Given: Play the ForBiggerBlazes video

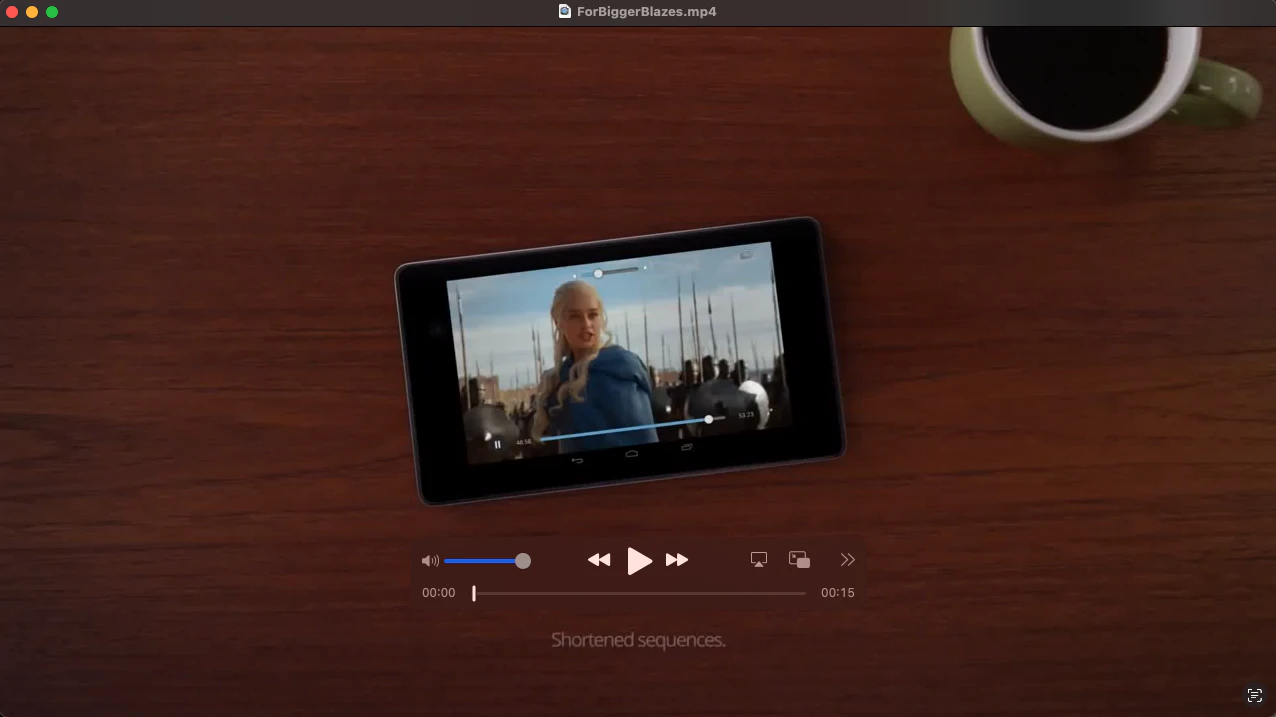Looking at the screenshot, I should [x=639, y=560].
